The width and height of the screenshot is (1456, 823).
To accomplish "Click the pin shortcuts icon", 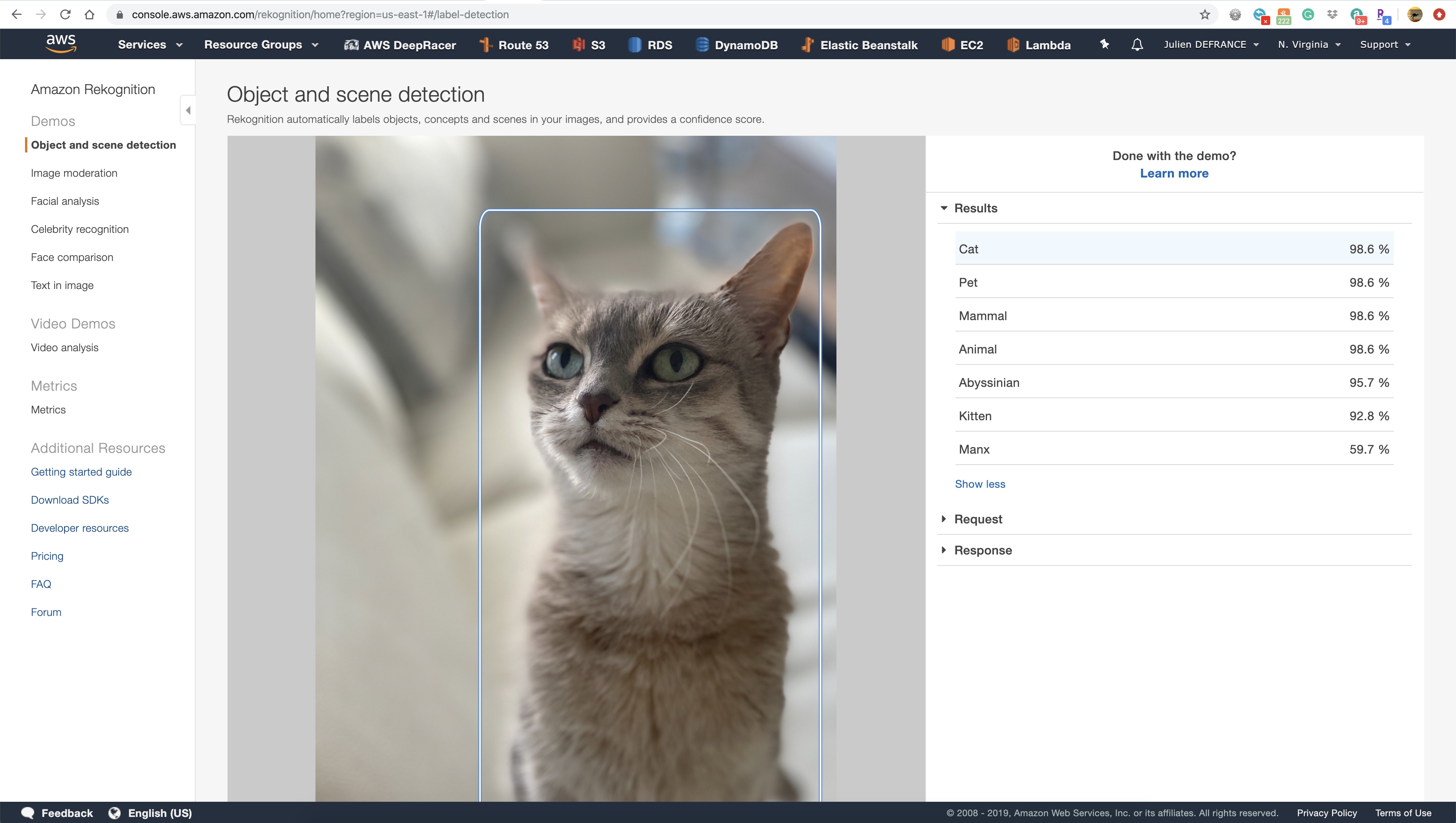I will pos(1105,44).
